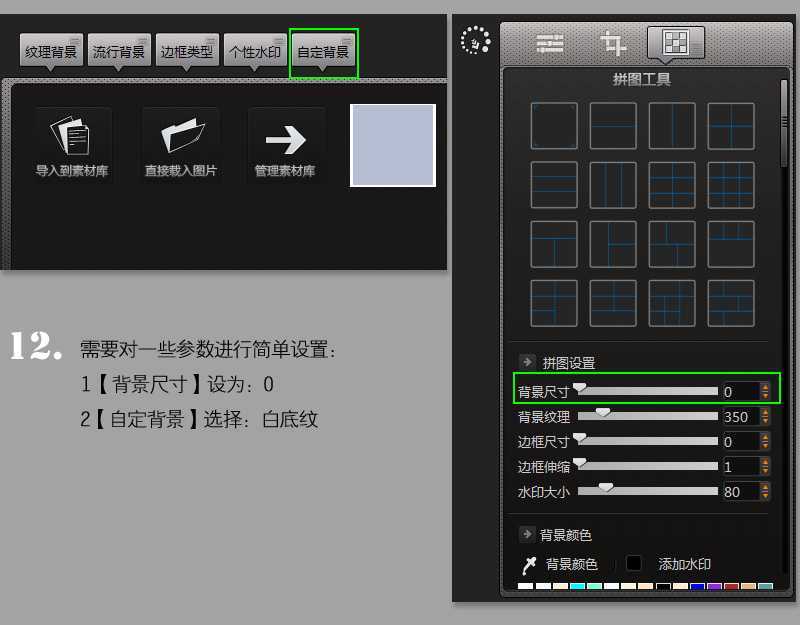Pick the three horizontal rows layout

click(554, 185)
